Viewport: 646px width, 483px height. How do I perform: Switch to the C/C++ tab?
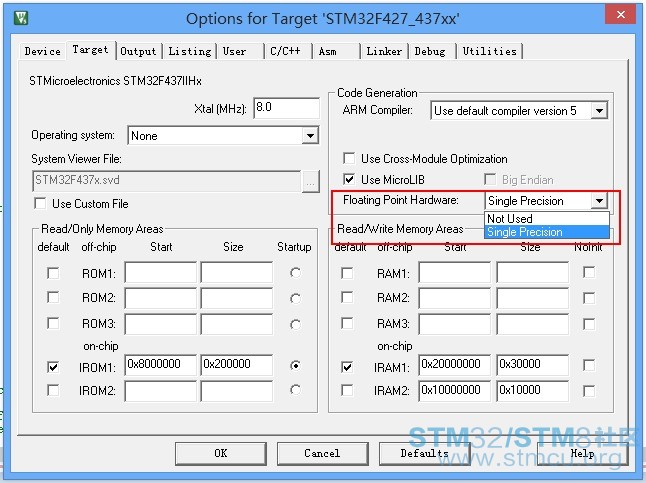click(x=288, y=52)
